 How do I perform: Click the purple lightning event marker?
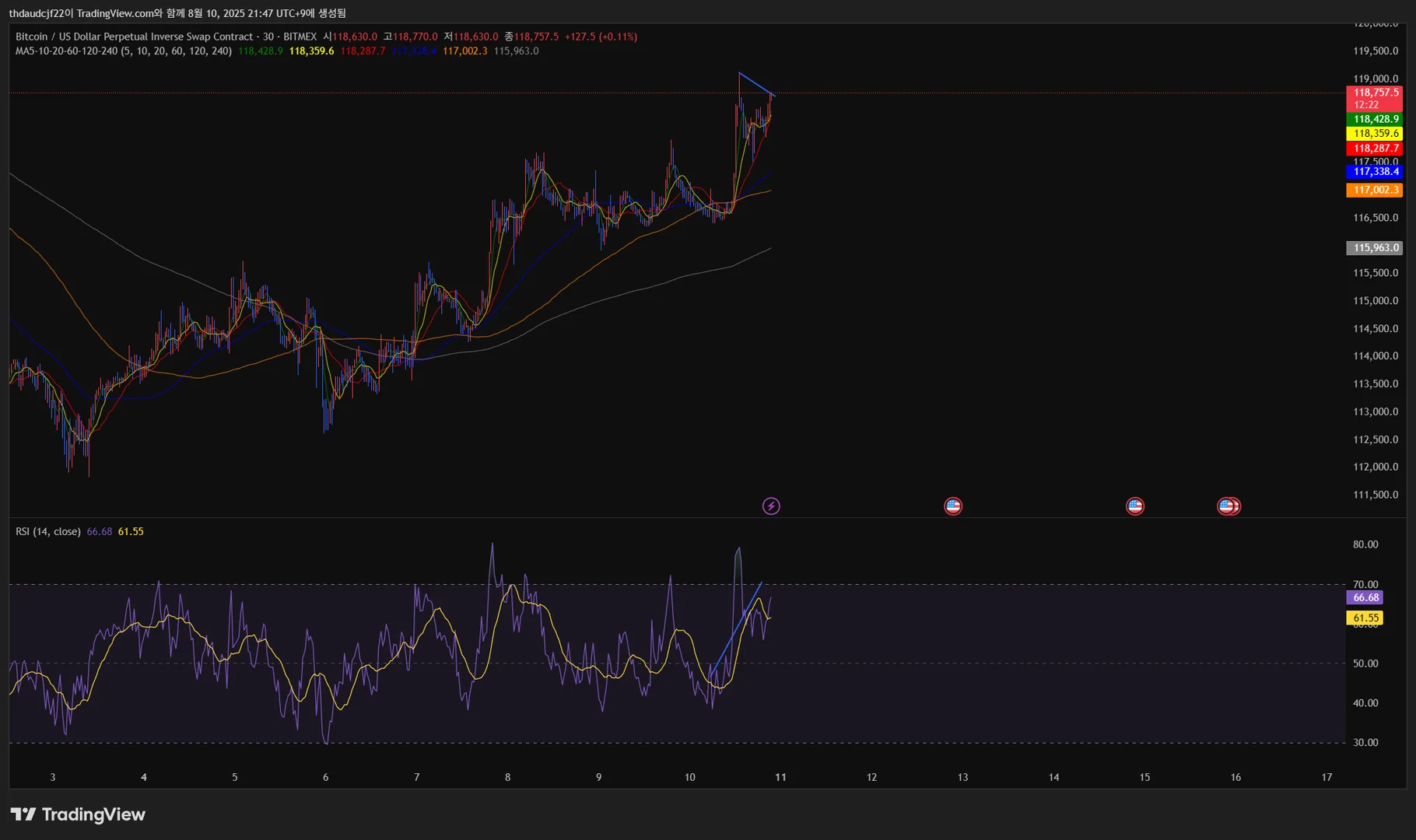tap(771, 506)
